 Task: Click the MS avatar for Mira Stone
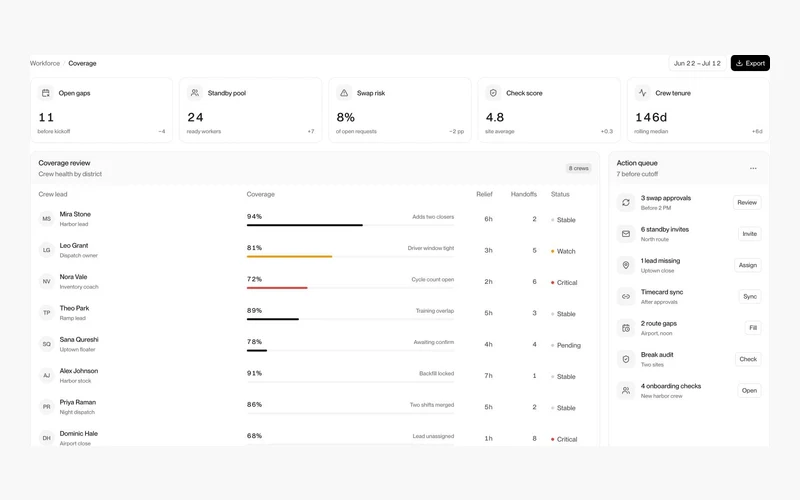tap(46, 219)
